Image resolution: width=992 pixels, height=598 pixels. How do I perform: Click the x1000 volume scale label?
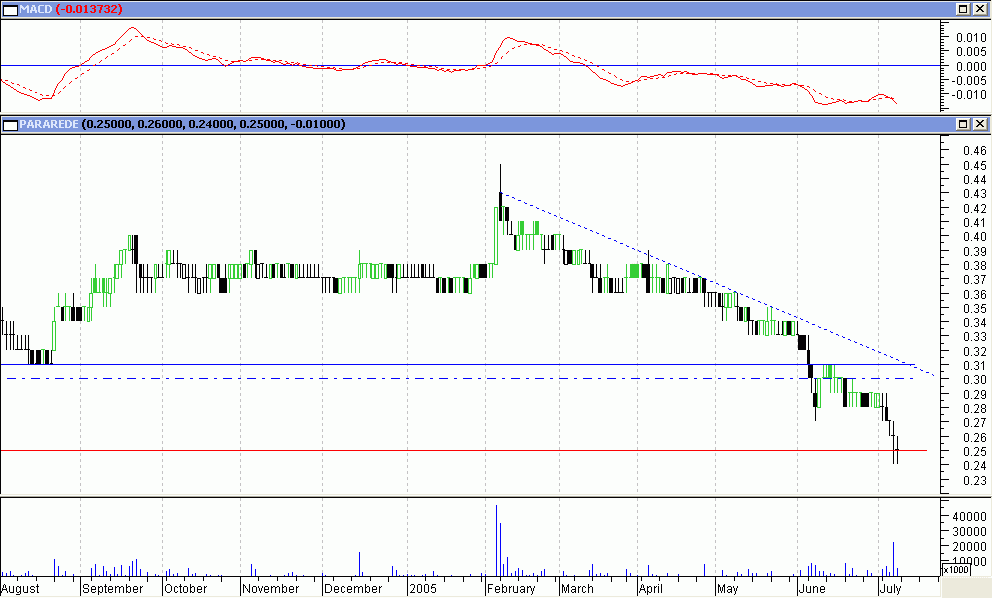click(955, 570)
